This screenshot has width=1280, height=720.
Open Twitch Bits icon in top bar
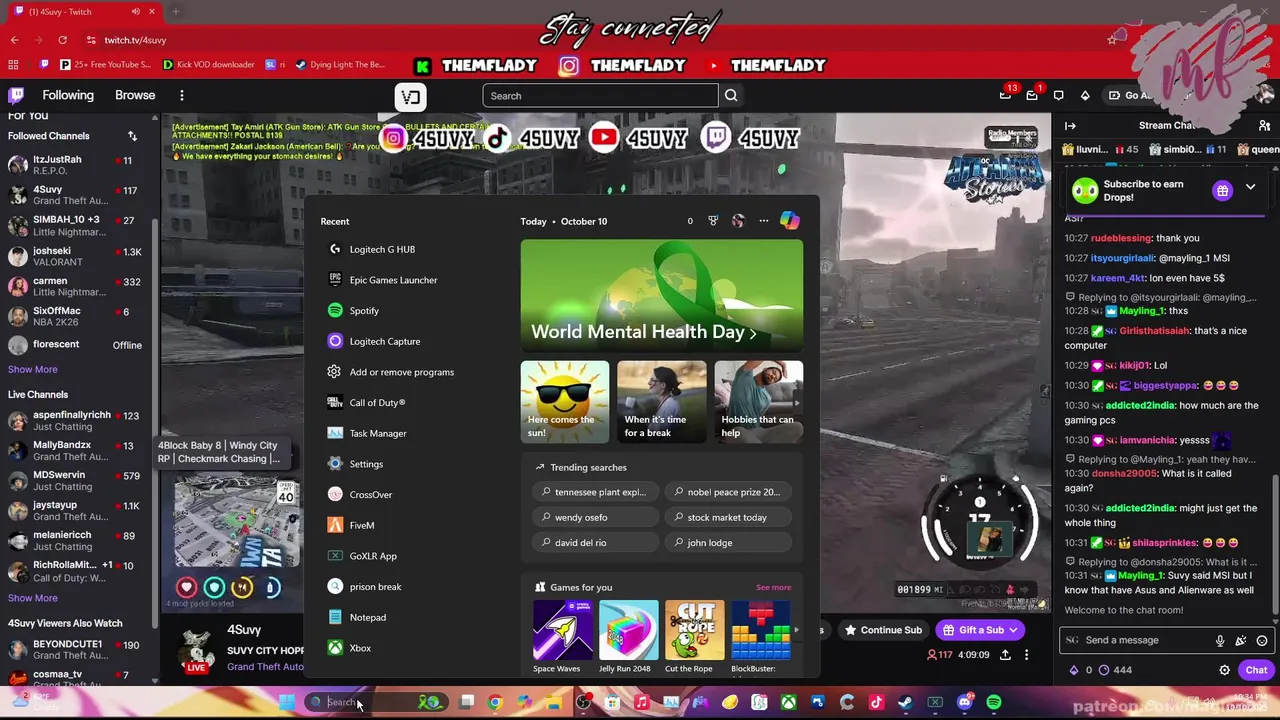pyautogui.click(x=1085, y=95)
